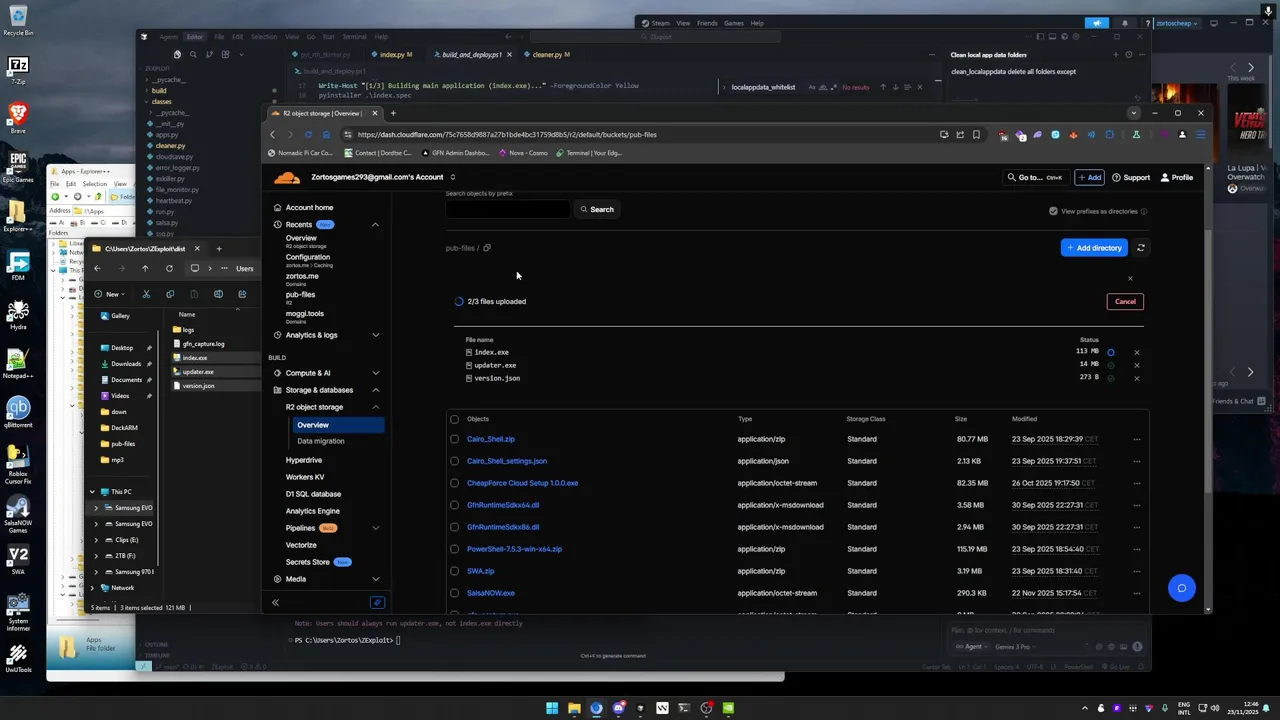Open actions menu for Cairo_Shell.zip row

[1136, 439]
